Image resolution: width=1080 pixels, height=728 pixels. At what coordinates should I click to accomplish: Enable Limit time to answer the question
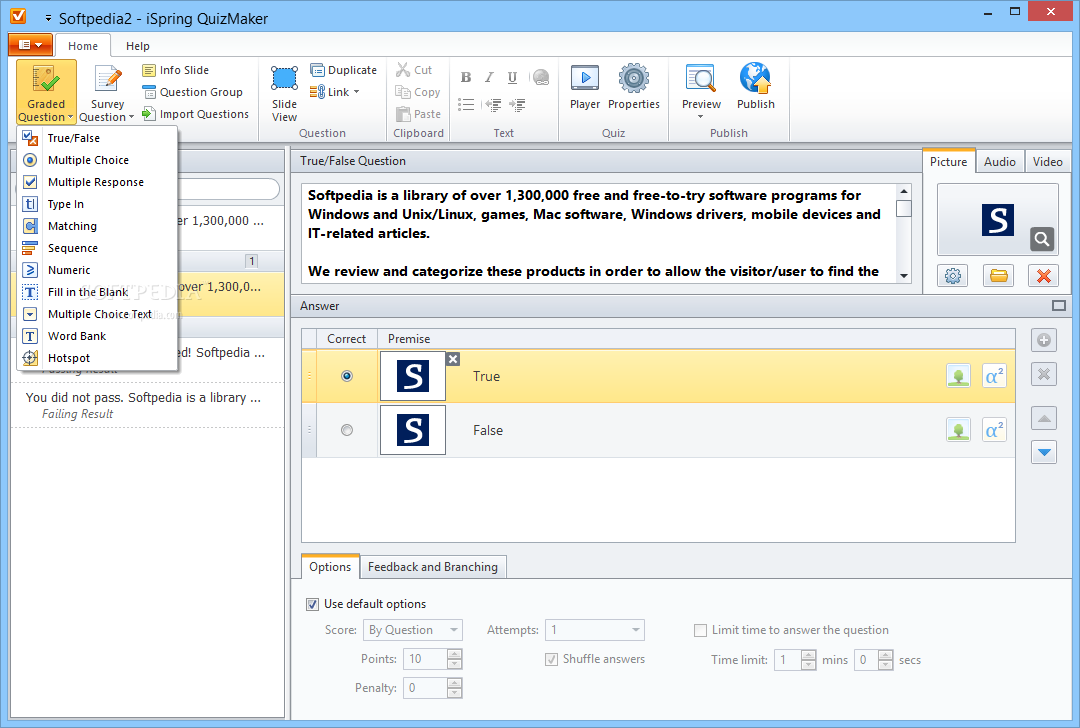[700, 630]
